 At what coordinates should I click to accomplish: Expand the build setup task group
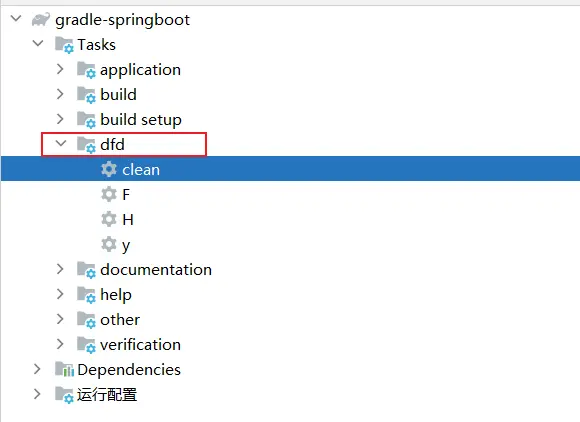[x=60, y=119]
